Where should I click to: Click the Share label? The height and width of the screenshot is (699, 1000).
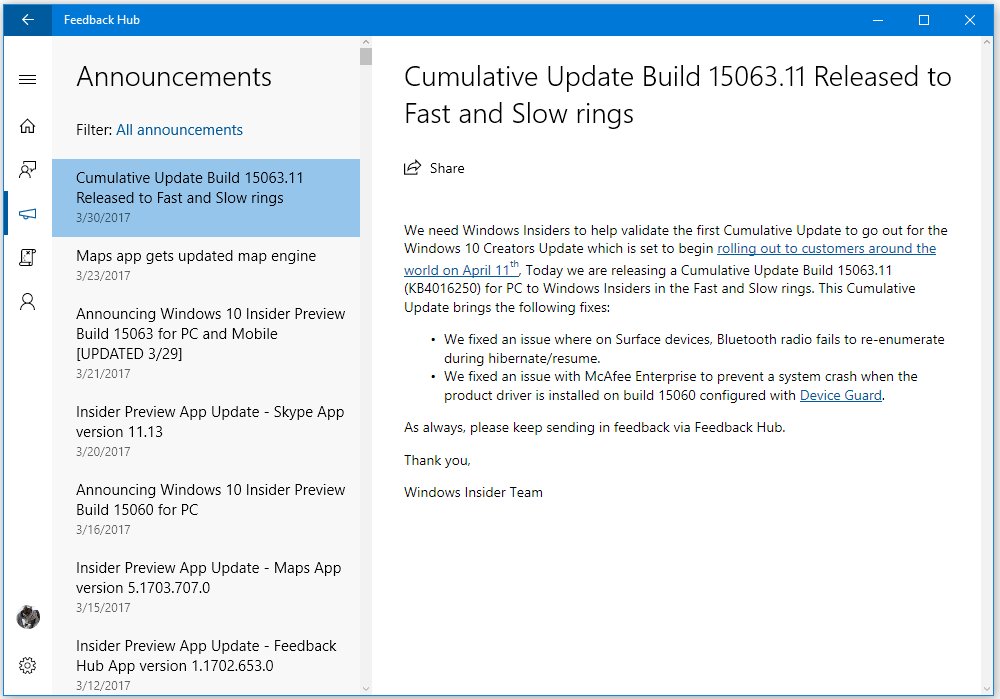point(447,168)
